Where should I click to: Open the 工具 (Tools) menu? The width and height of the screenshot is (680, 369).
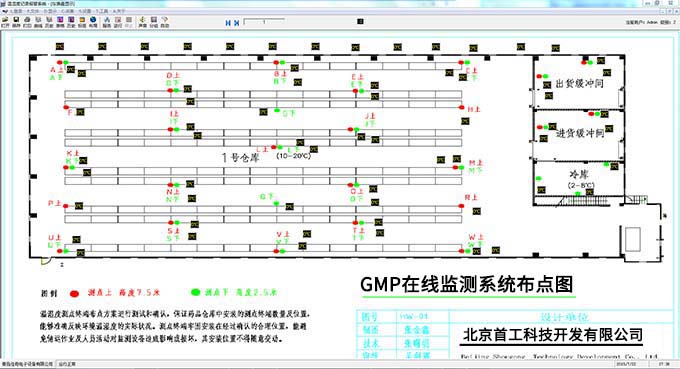[101, 11]
